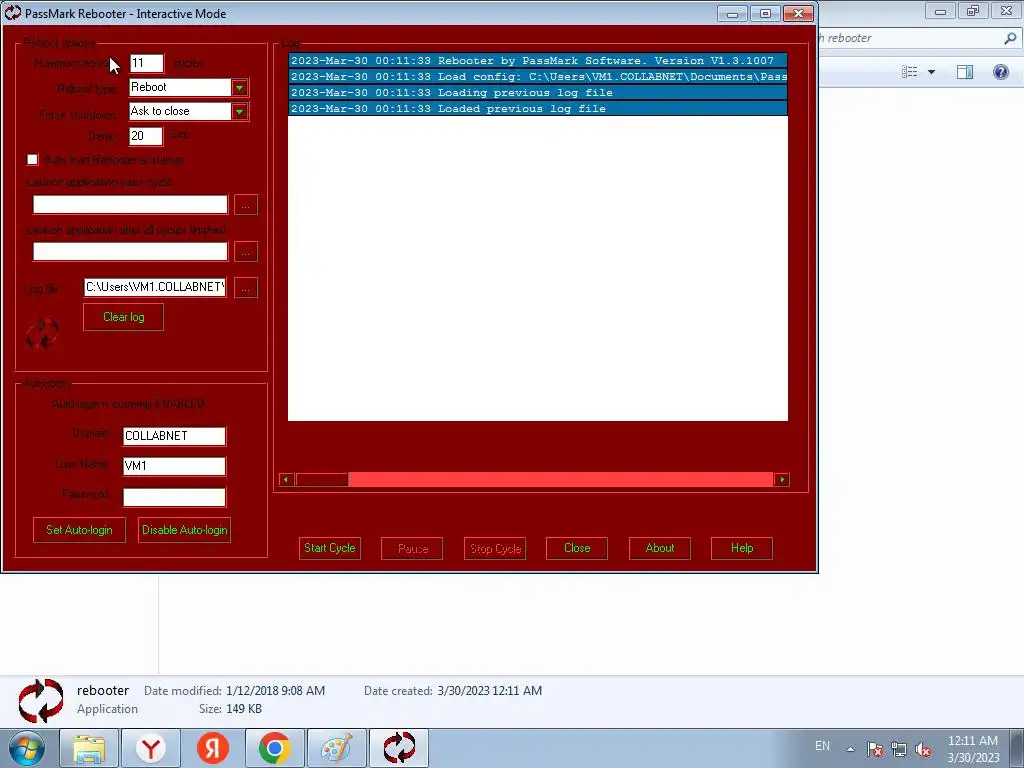Open Action Center flag tray icon
Screen dimensions: 1024x768
875,749
